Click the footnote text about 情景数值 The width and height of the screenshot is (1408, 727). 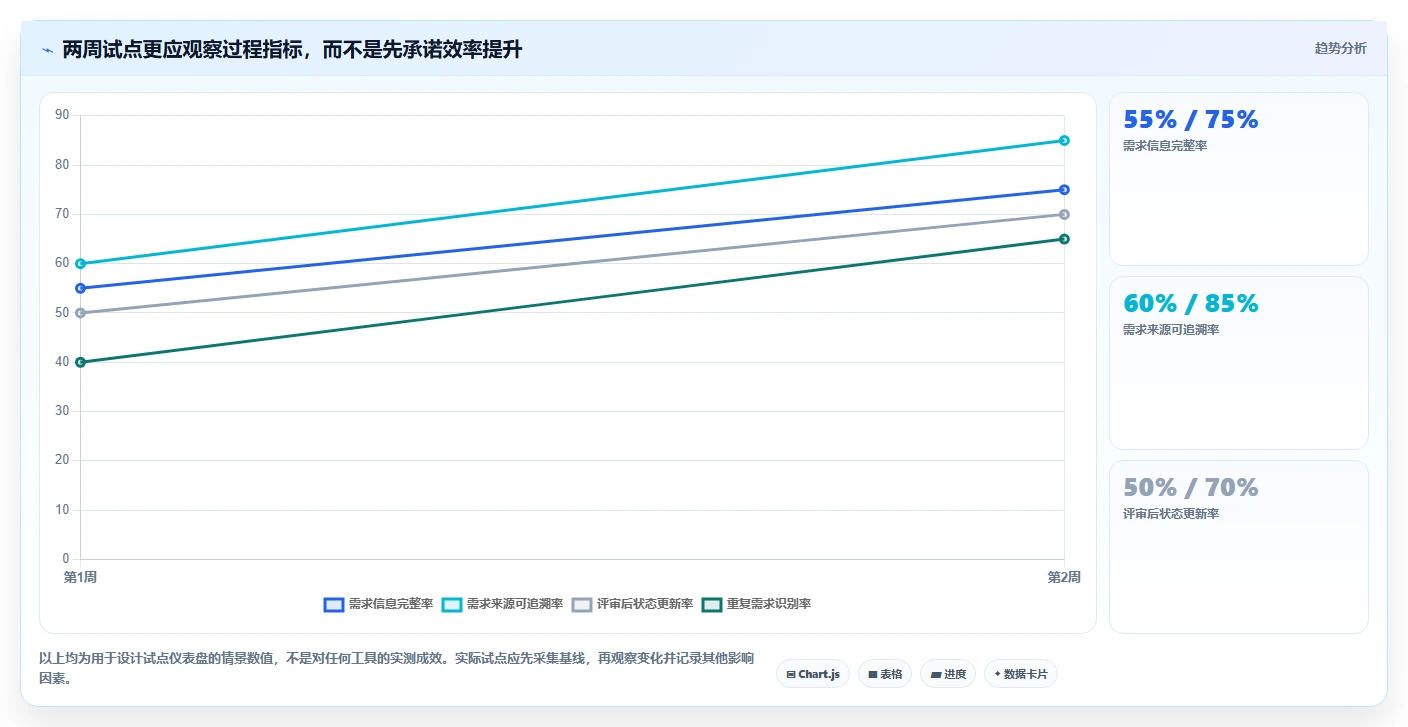[x=396, y=668]
